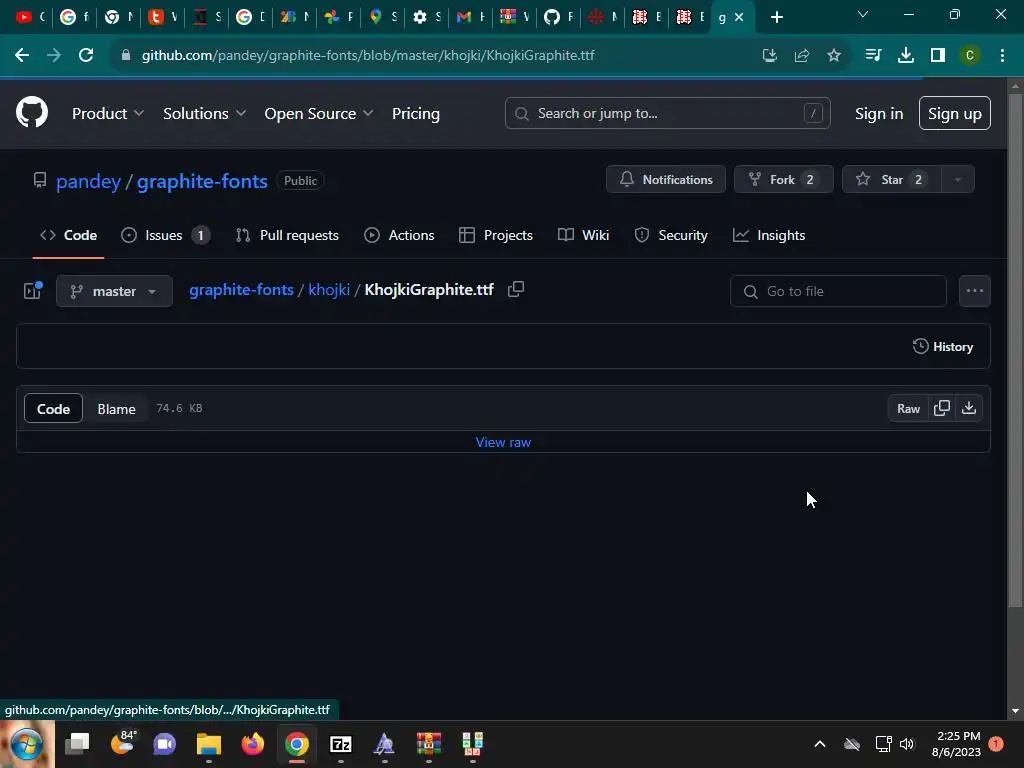
Task: Open the Open Source dropdown menu
Action: tap(319, 113)
